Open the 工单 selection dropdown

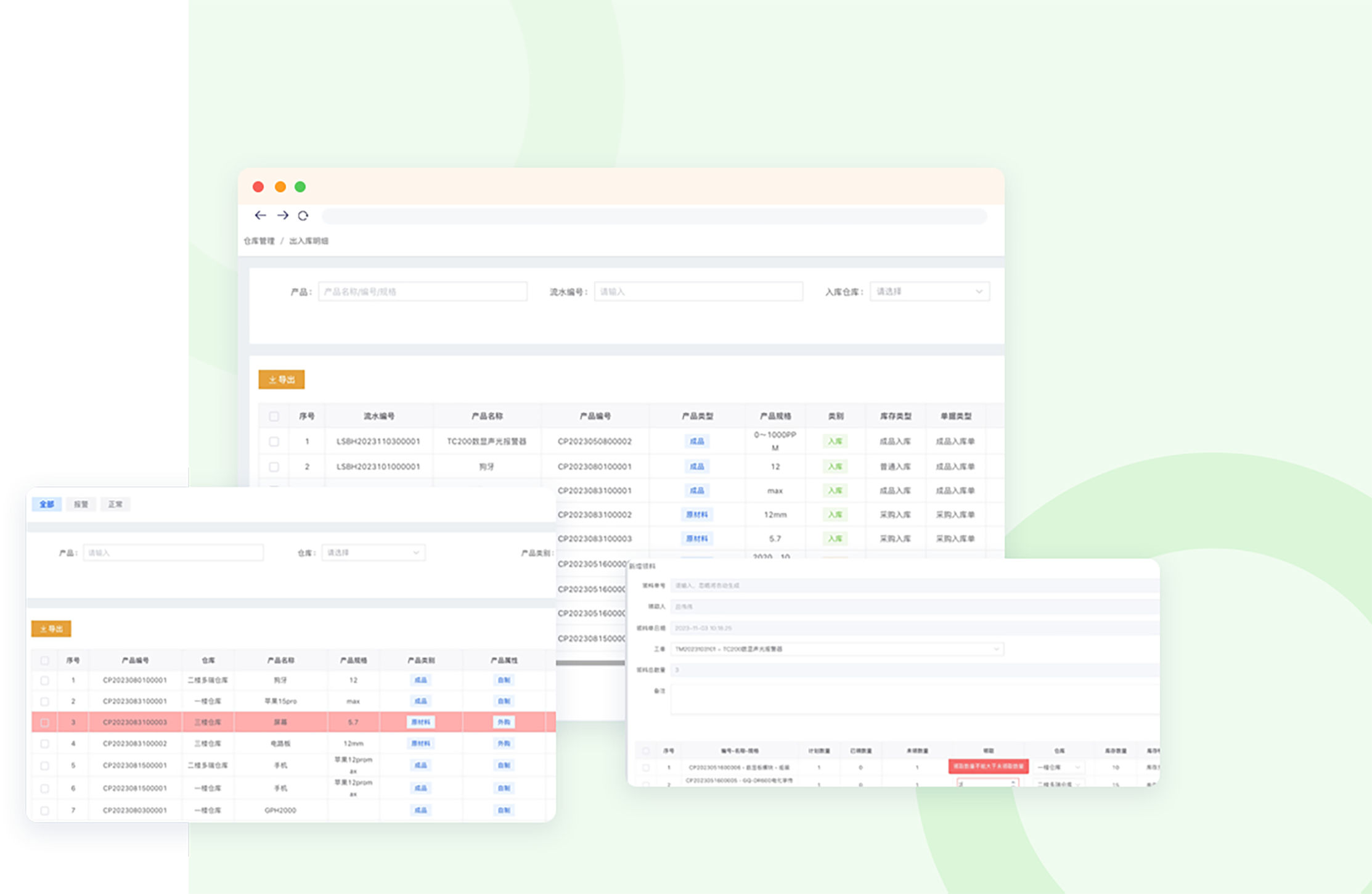point(836,649)
